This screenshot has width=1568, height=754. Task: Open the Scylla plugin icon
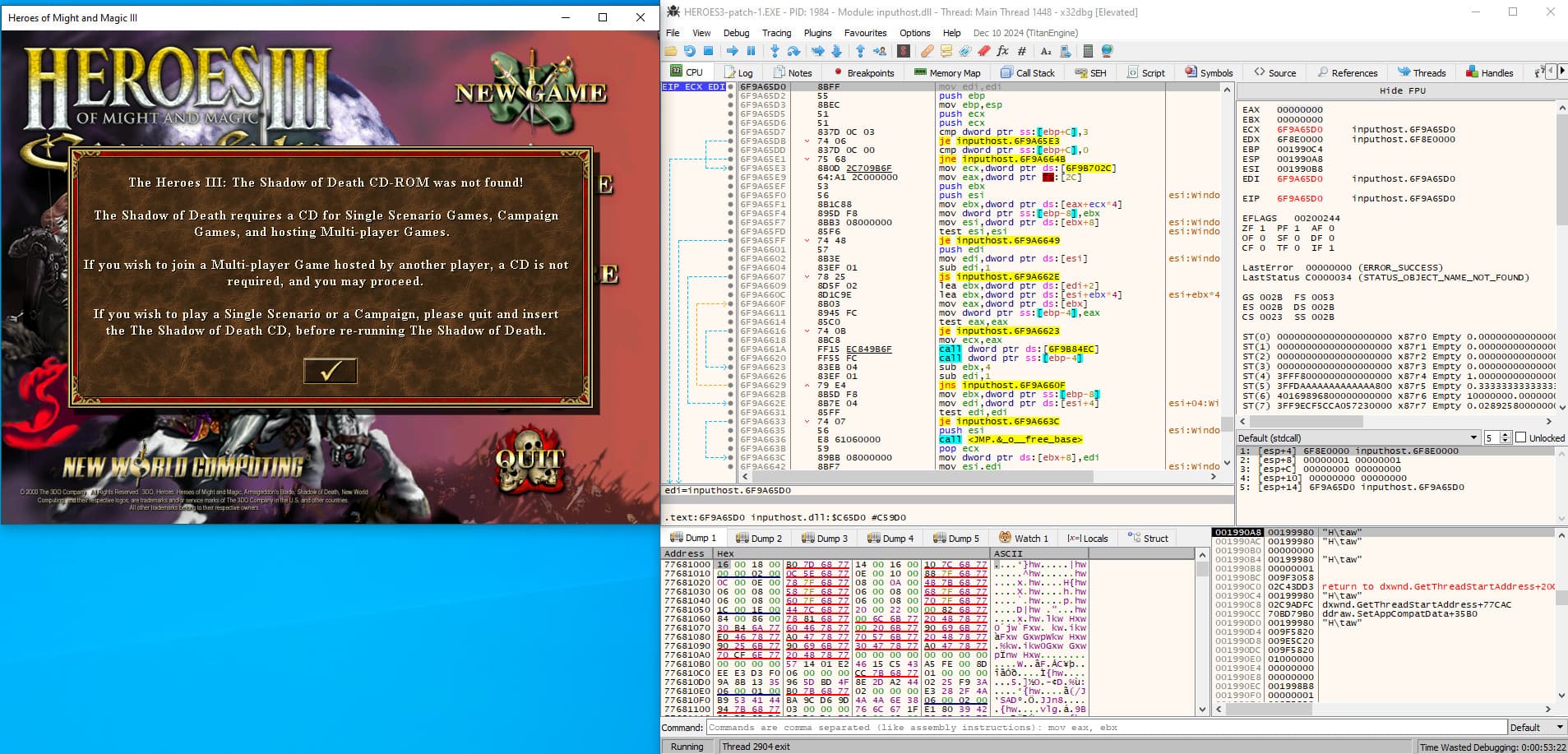coord(903,51)
